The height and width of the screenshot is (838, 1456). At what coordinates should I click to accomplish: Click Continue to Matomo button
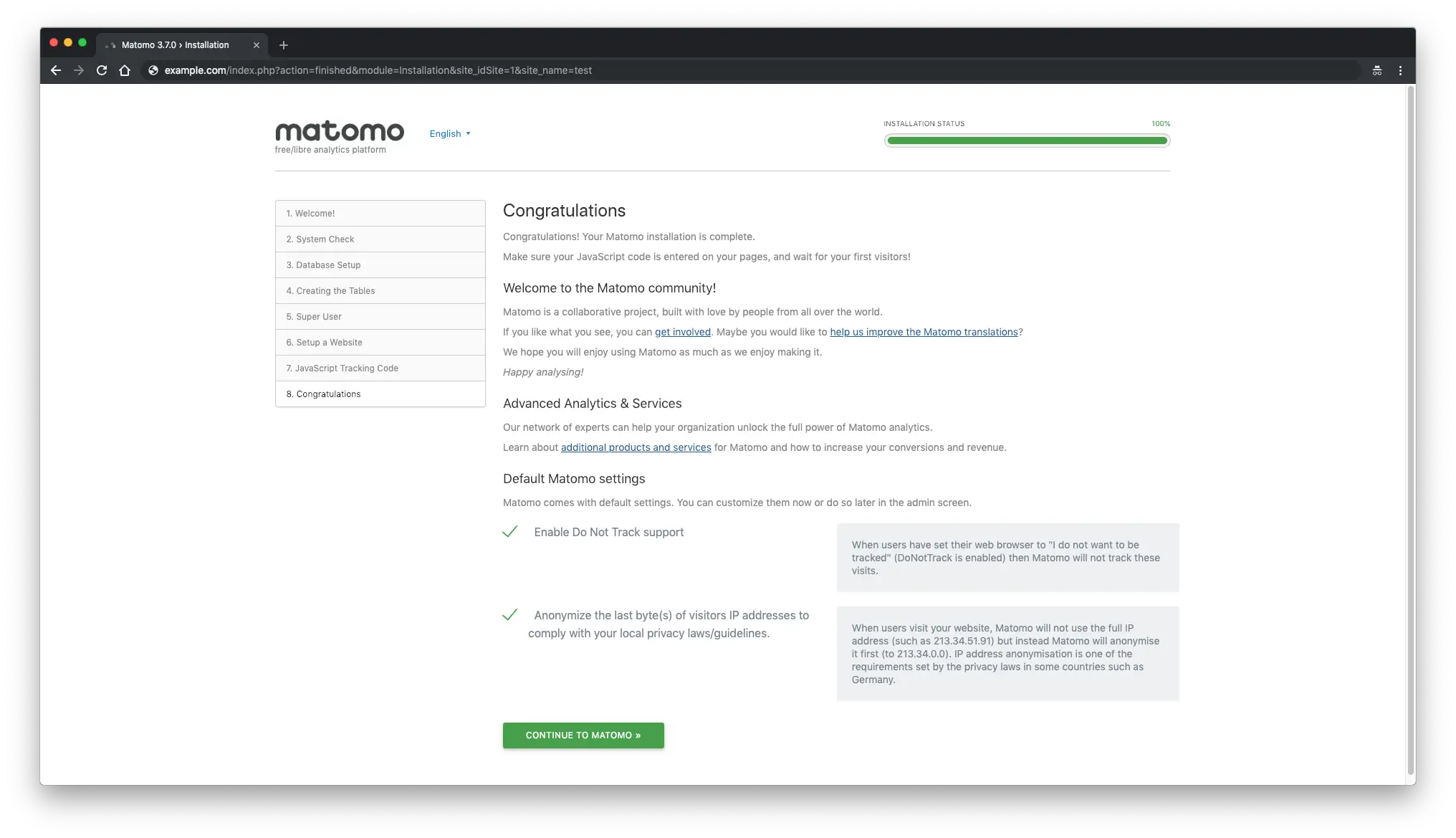(583, 735)
